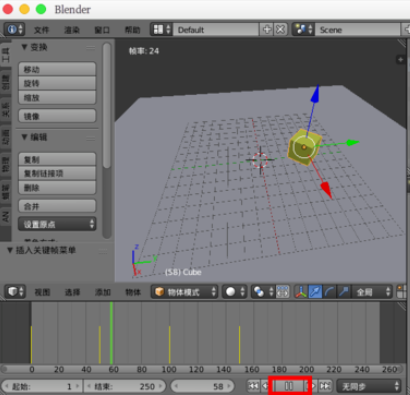The image size is (410, 395).
Task: Open the 渲染 menu
Action: (72, 30)
